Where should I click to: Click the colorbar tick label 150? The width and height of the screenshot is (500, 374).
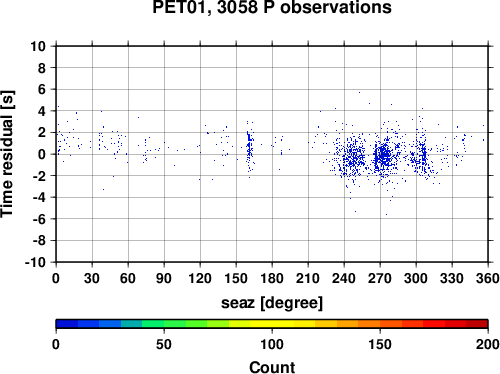380,344
